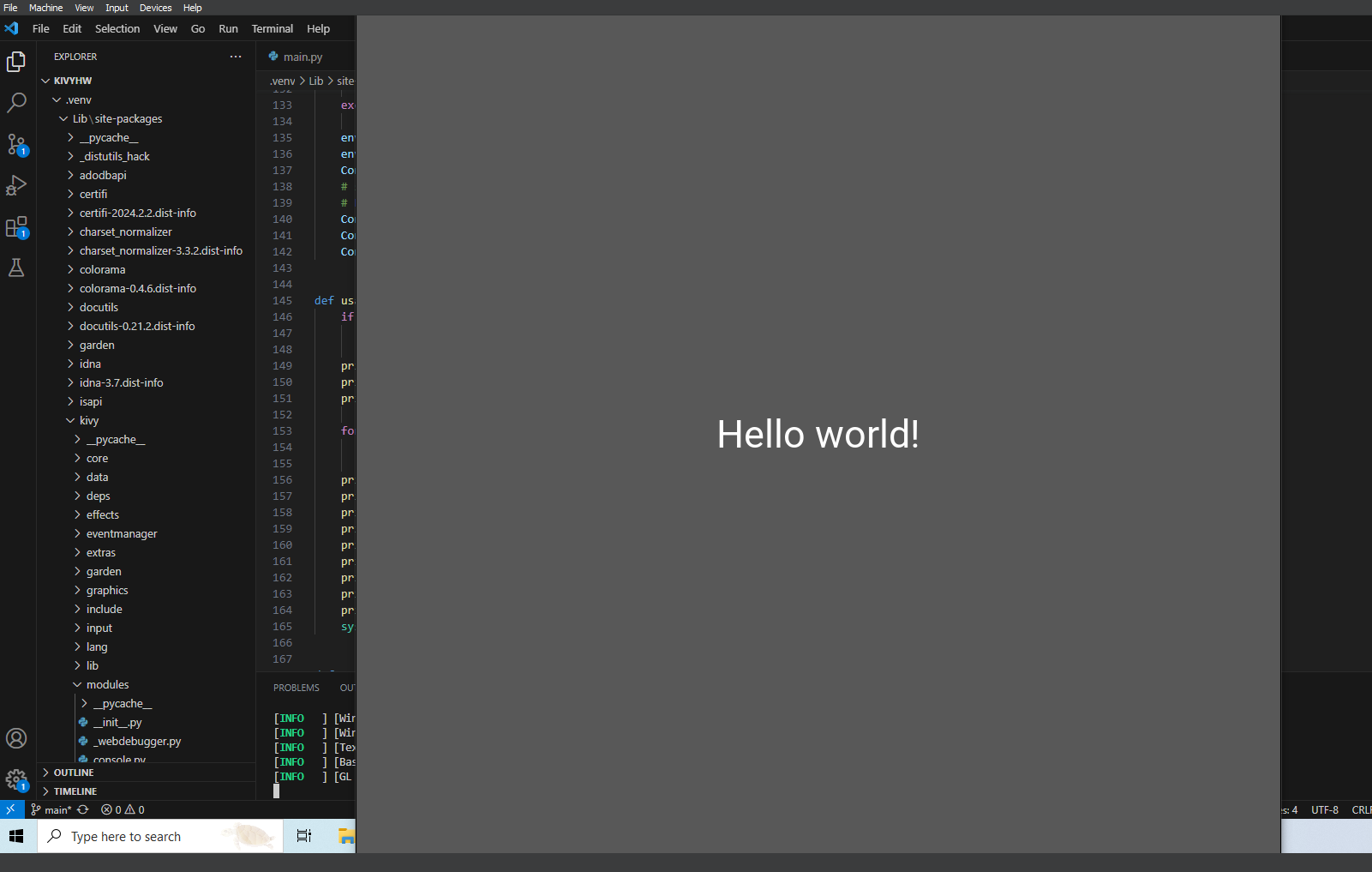
Task: Click the .venv breadcrumb segment
Action: coord(282,81)
